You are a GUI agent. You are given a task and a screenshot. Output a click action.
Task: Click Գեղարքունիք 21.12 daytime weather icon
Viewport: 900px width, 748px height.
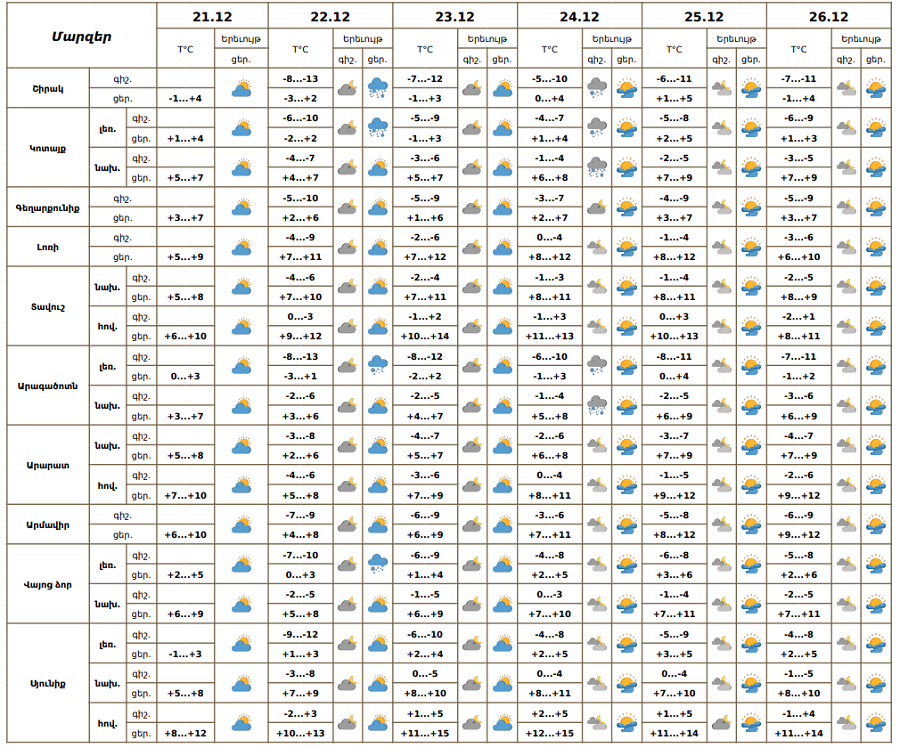(242, 207)
